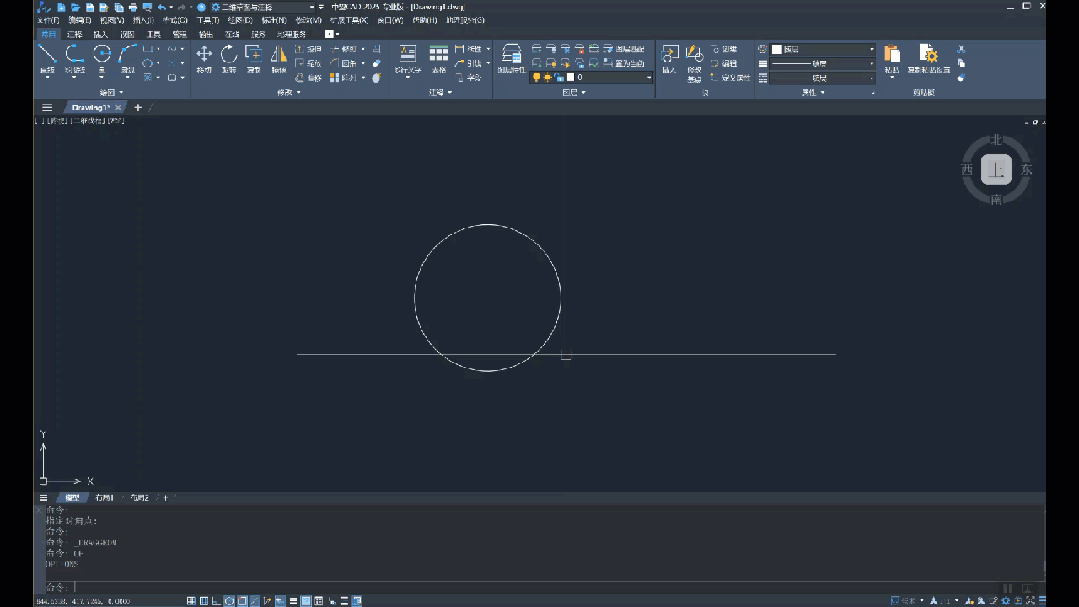Add a new drawing tab with plus

point(138,107)
